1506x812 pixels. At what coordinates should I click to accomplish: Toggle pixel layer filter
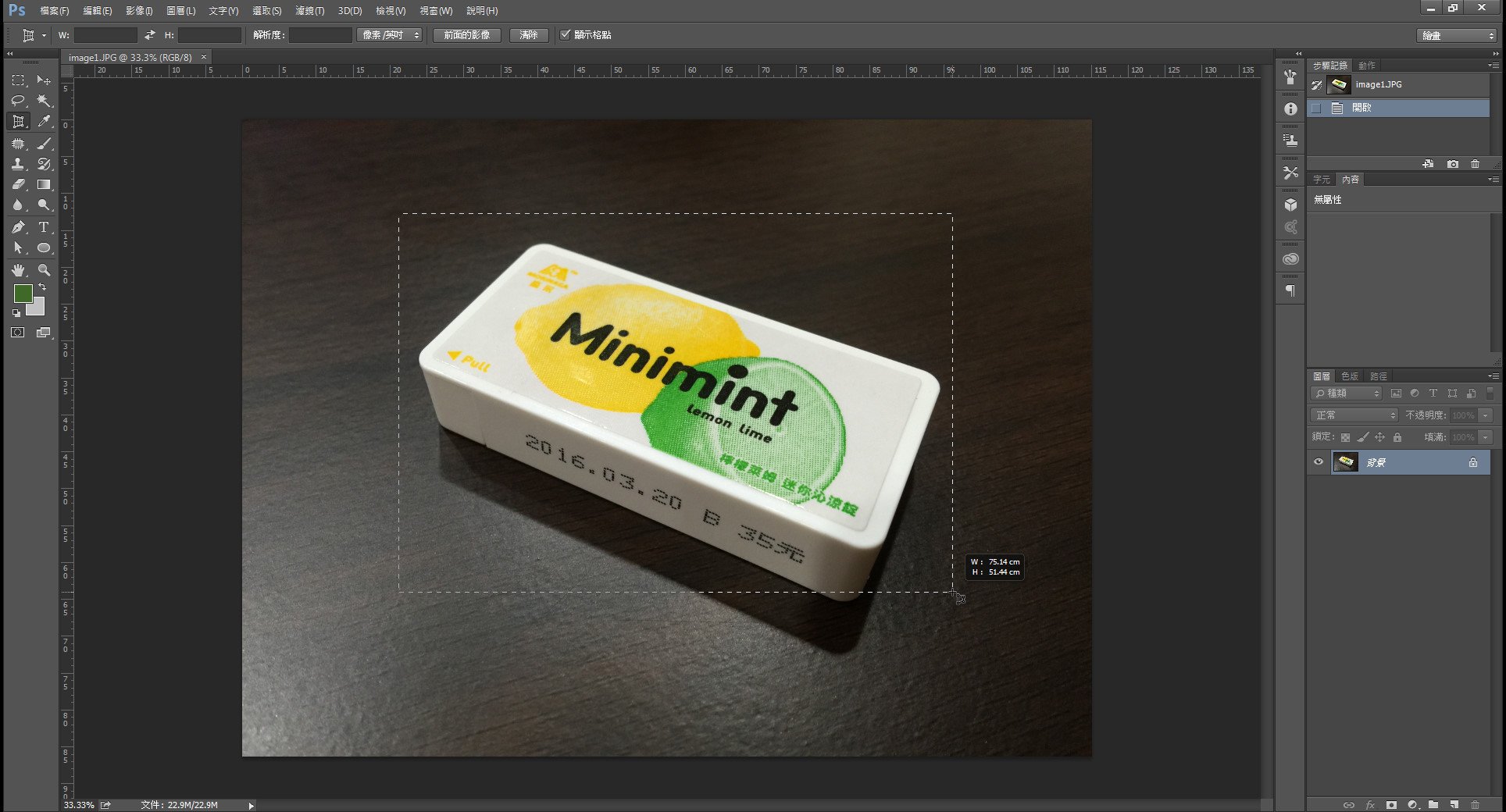click(1396, 394)
